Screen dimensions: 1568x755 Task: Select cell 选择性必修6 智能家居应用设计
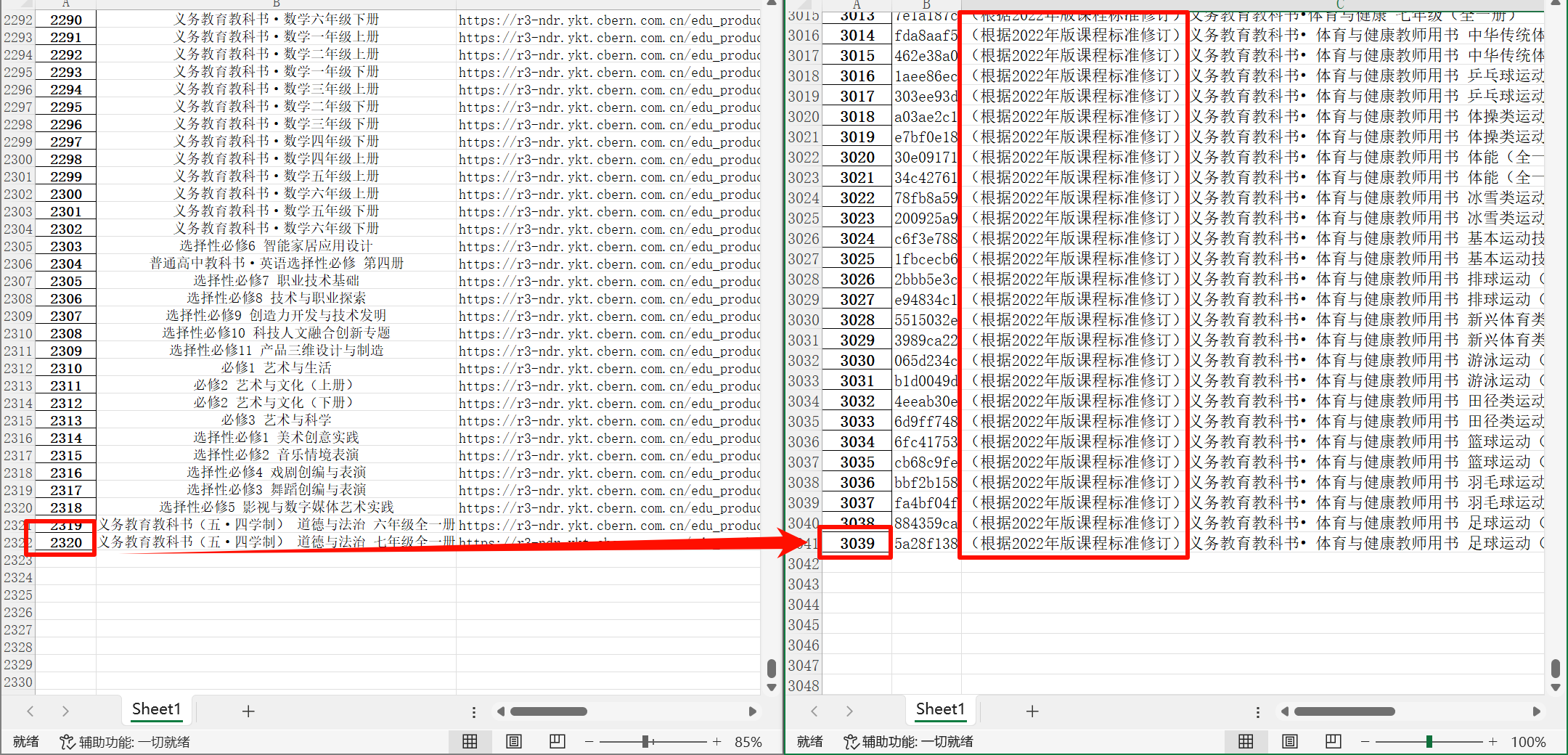click(276, 246)
